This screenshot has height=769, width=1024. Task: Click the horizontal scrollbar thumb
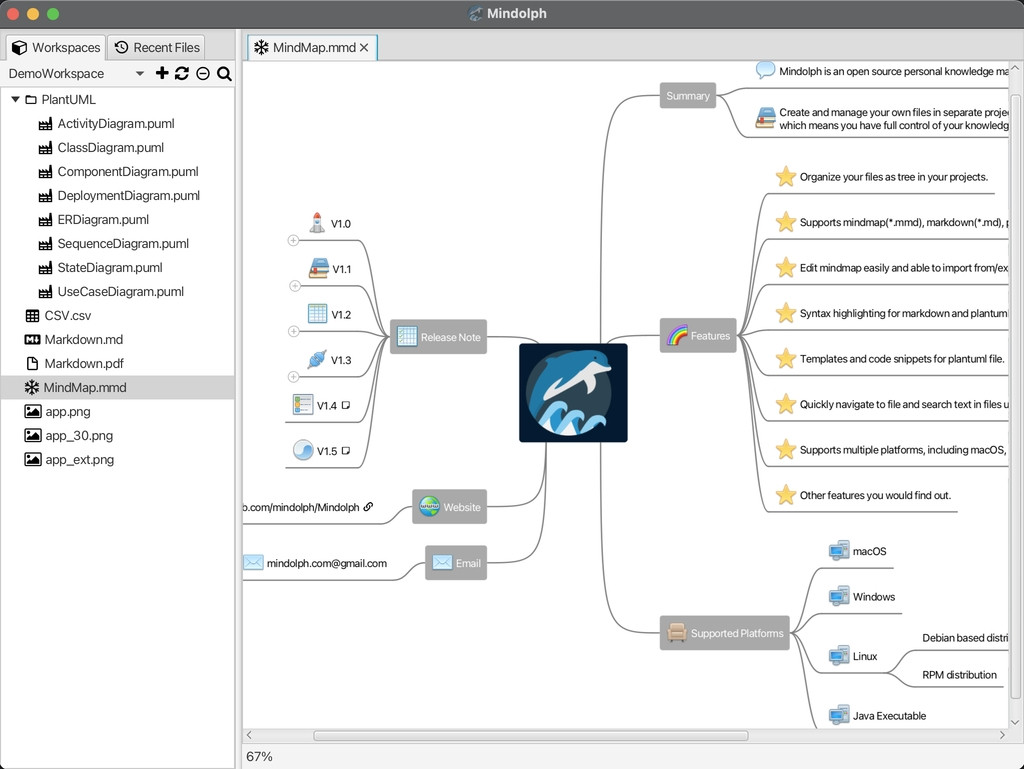pyautogui.click(x=530, y=736)
